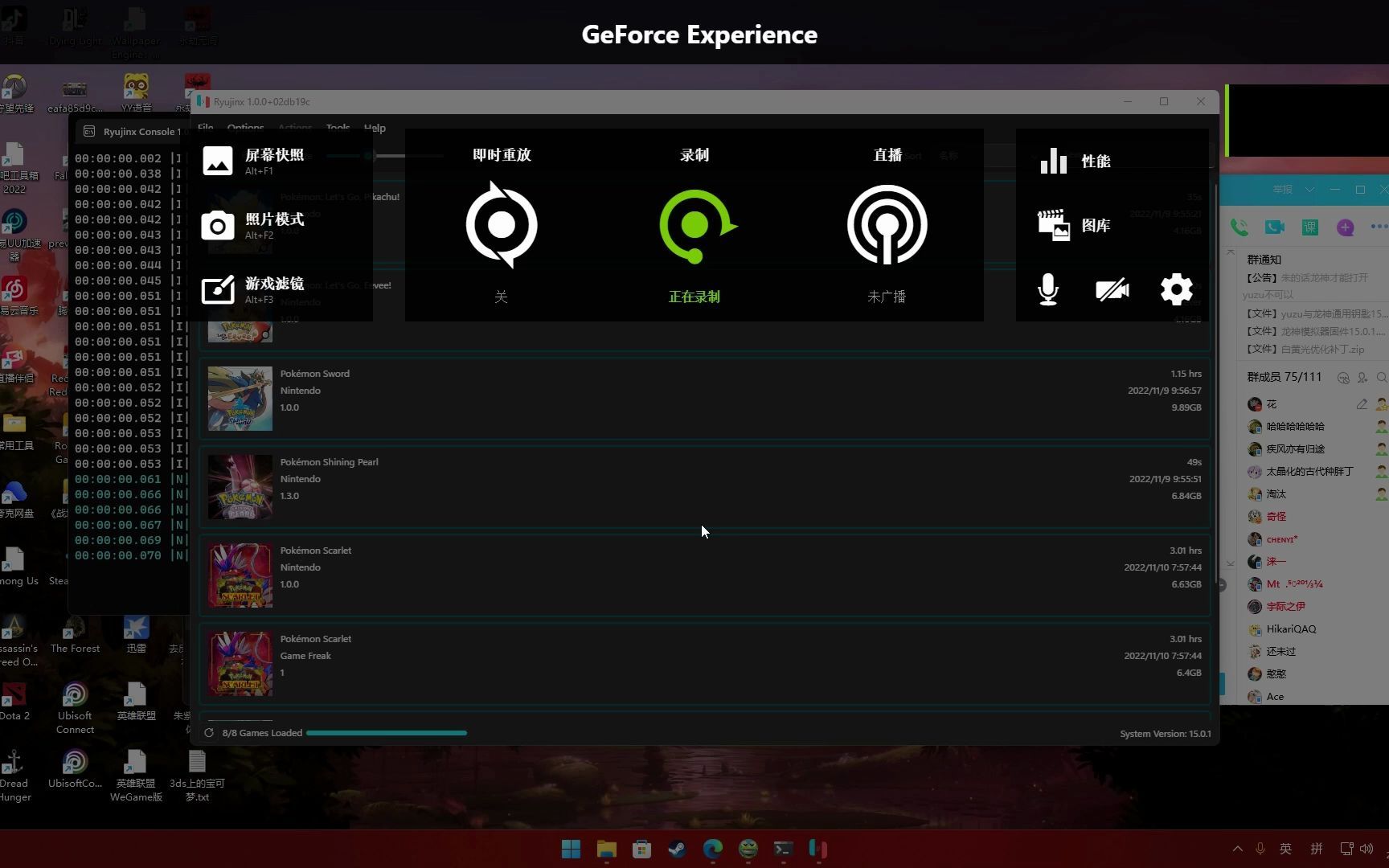
Task: Take a screenshot with 屏幕快照 icon
Action: (x=217, y=161)
